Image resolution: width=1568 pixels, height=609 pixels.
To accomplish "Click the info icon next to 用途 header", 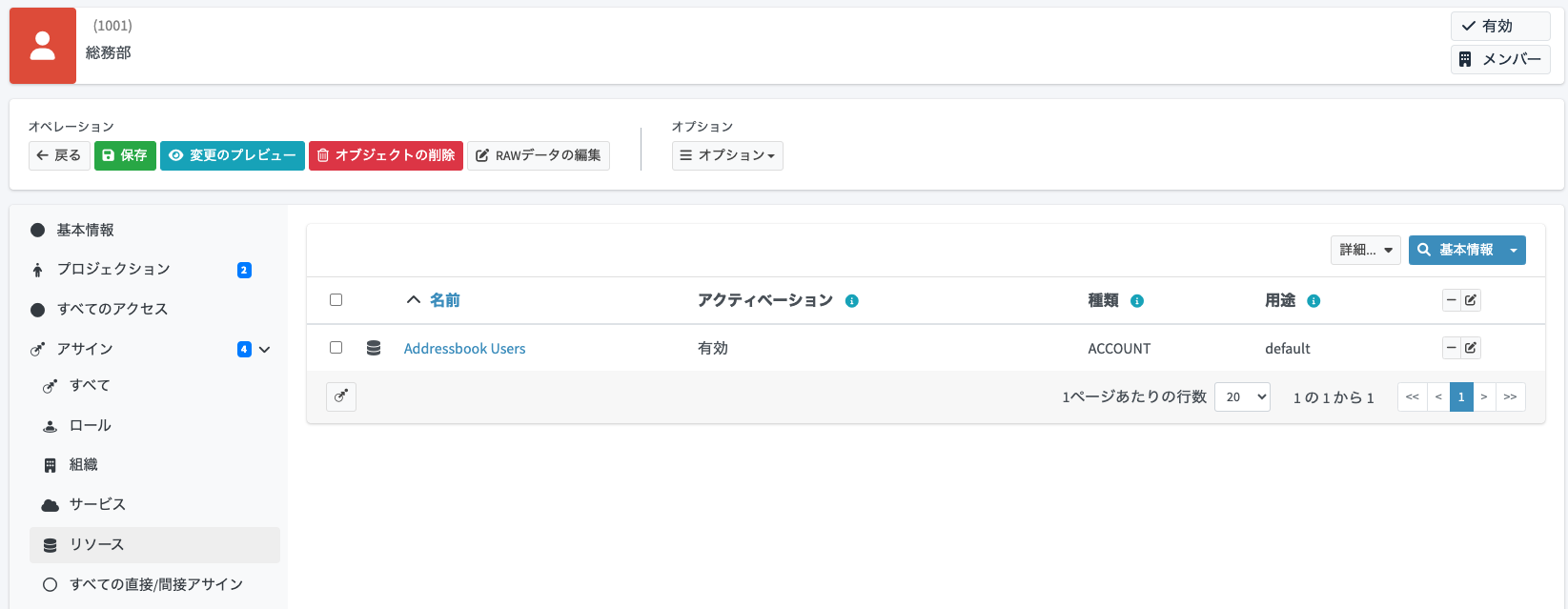I will 1313,301.
